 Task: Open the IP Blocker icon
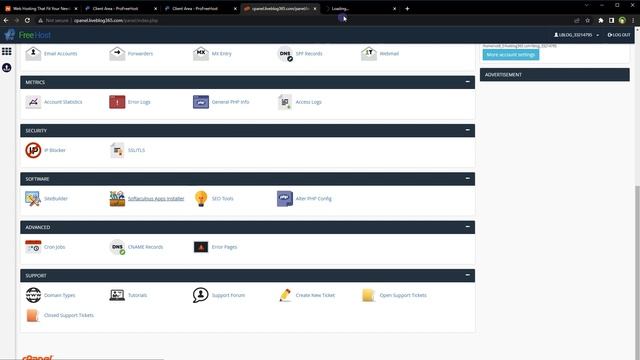(x=33, y=150)
